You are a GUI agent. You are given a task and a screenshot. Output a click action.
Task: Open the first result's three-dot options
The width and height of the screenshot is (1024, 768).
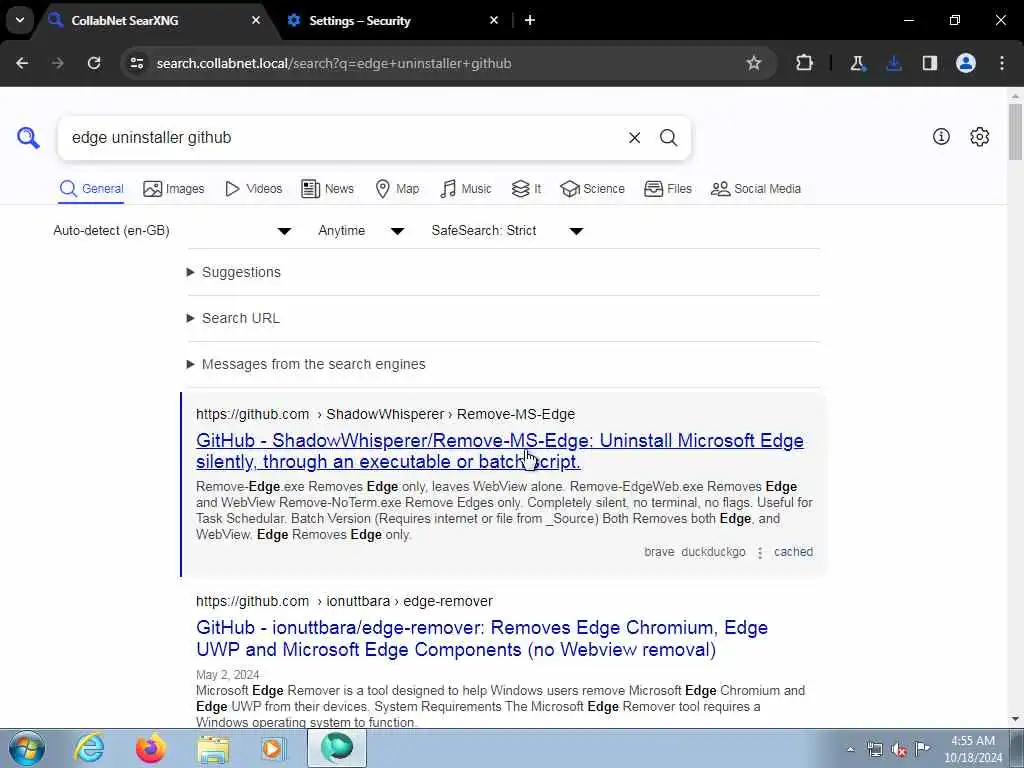click(x=760, y=552)
